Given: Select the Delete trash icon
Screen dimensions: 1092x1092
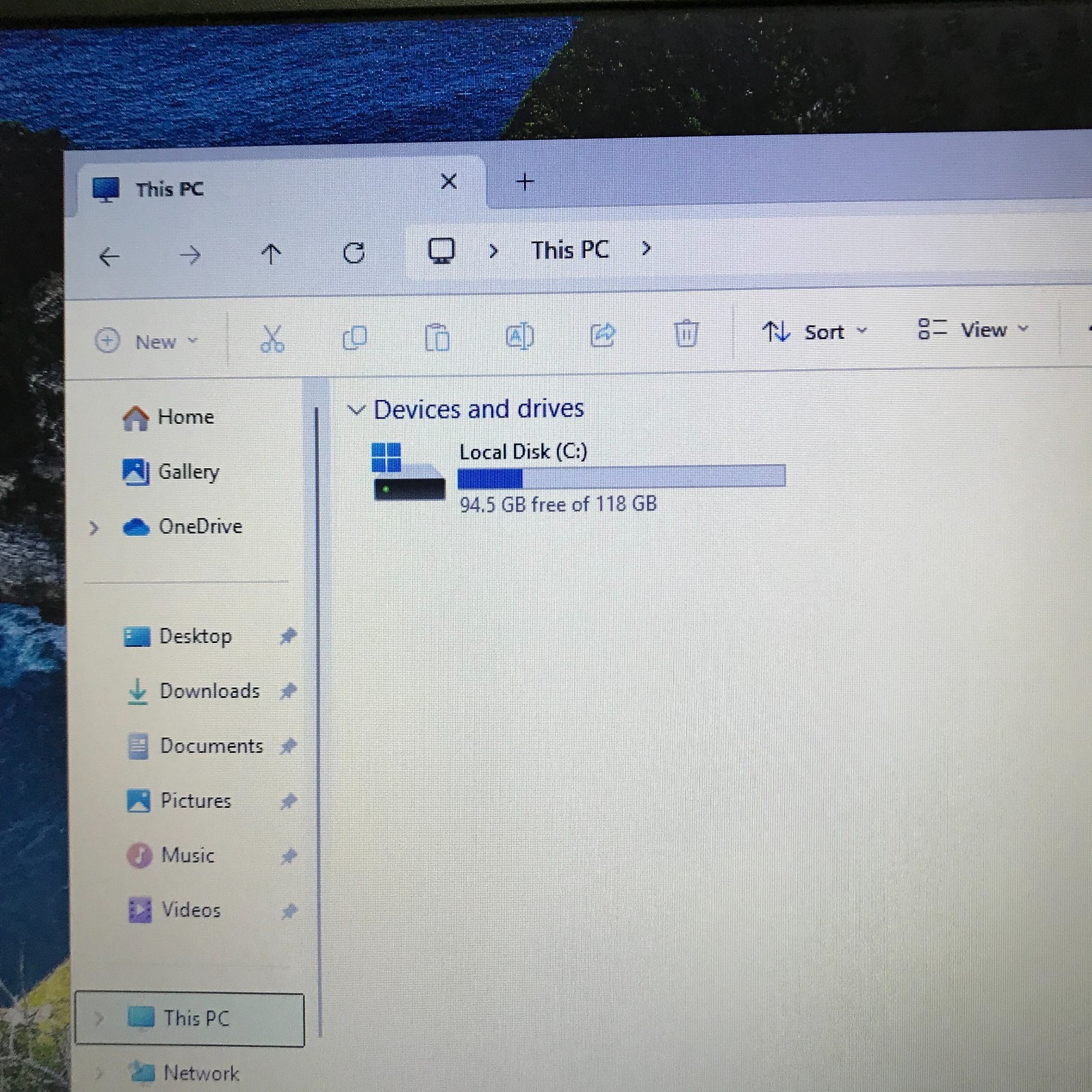Looking at the screenshot, I should pyautogui.click(x=686, y=333).
